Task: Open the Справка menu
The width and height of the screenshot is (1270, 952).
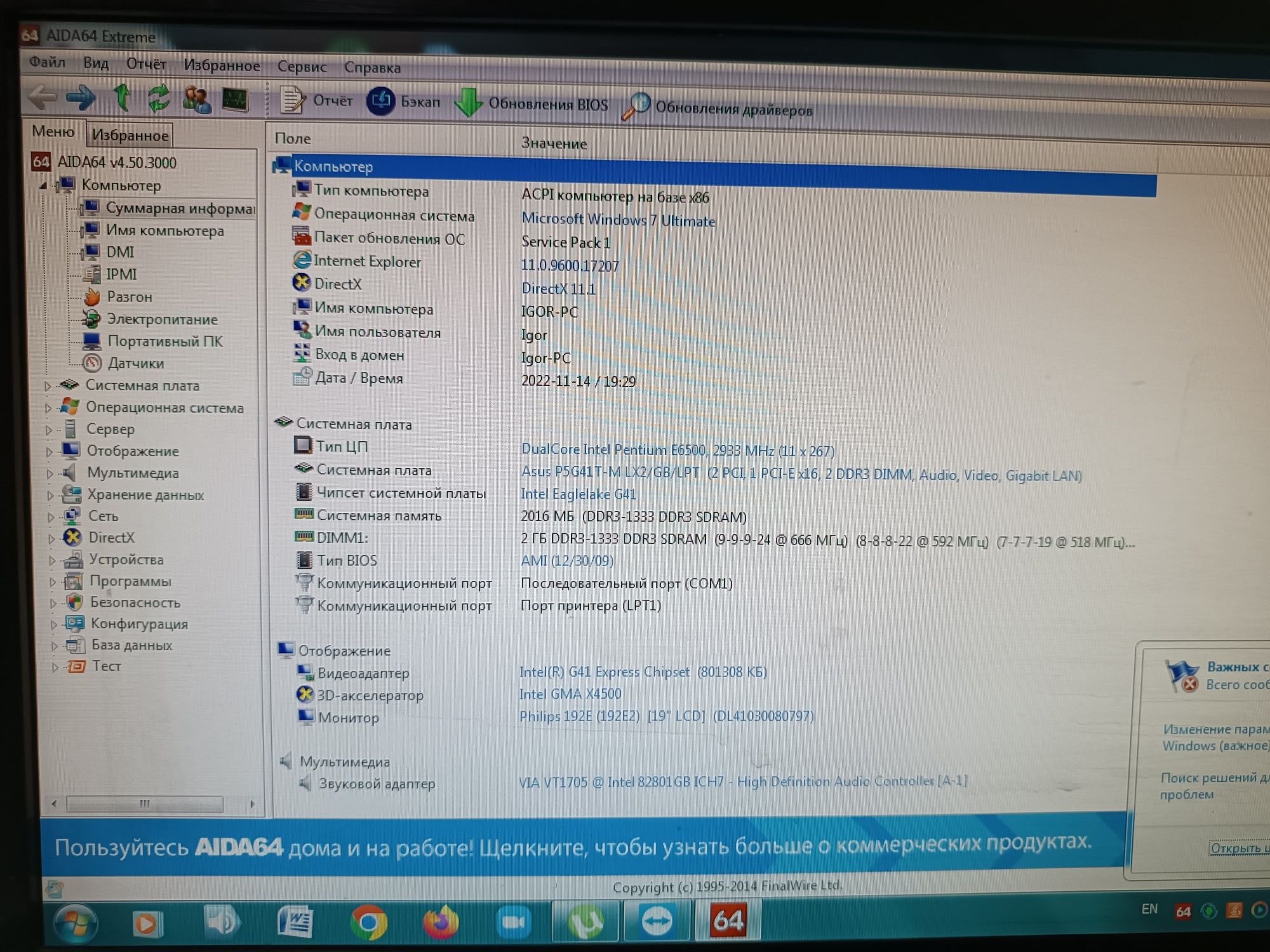Action: tap(372, 67)
